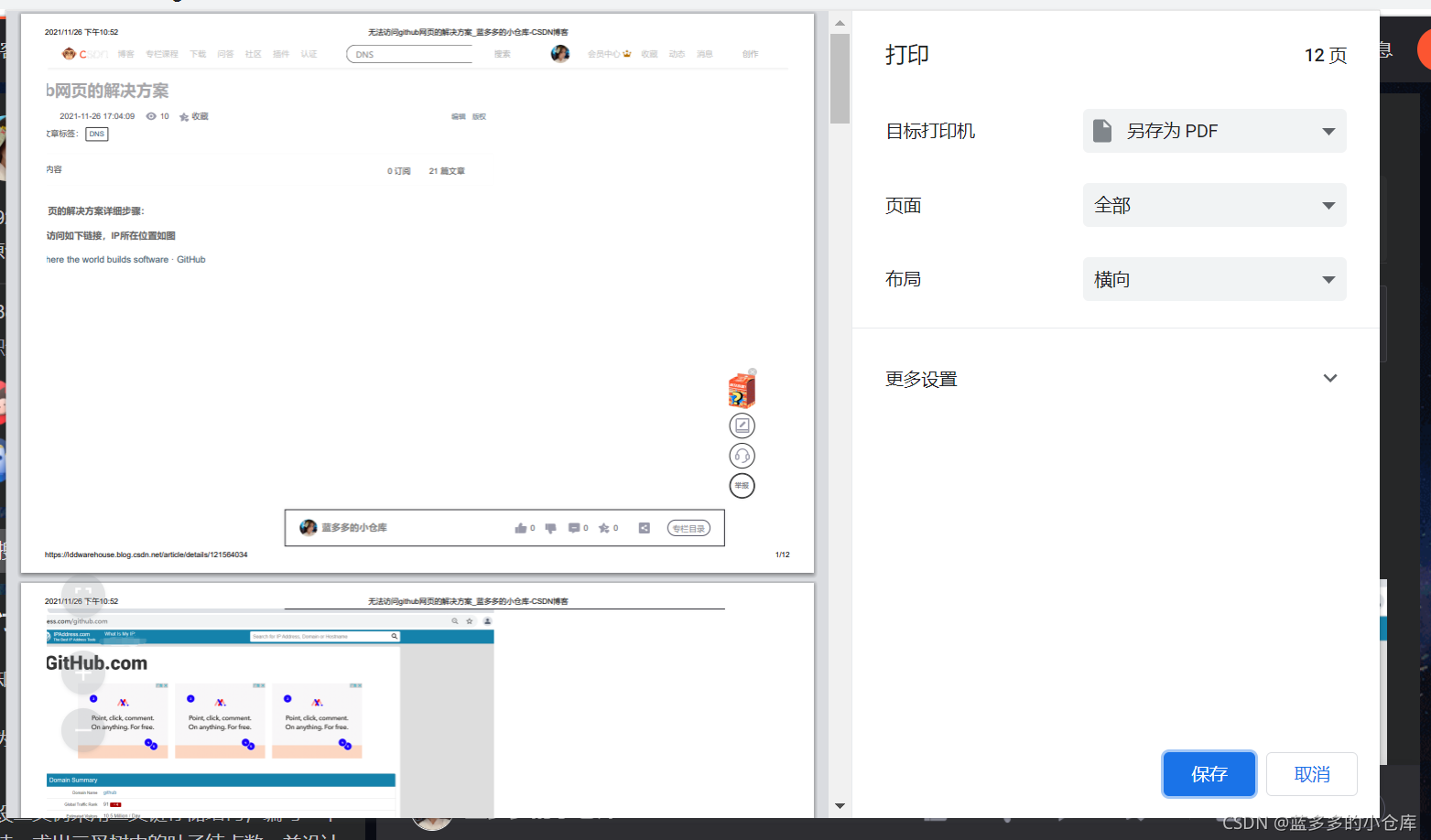Click the preview footer URL lddwarehouse.blog.csdn.net

(146, 555)
